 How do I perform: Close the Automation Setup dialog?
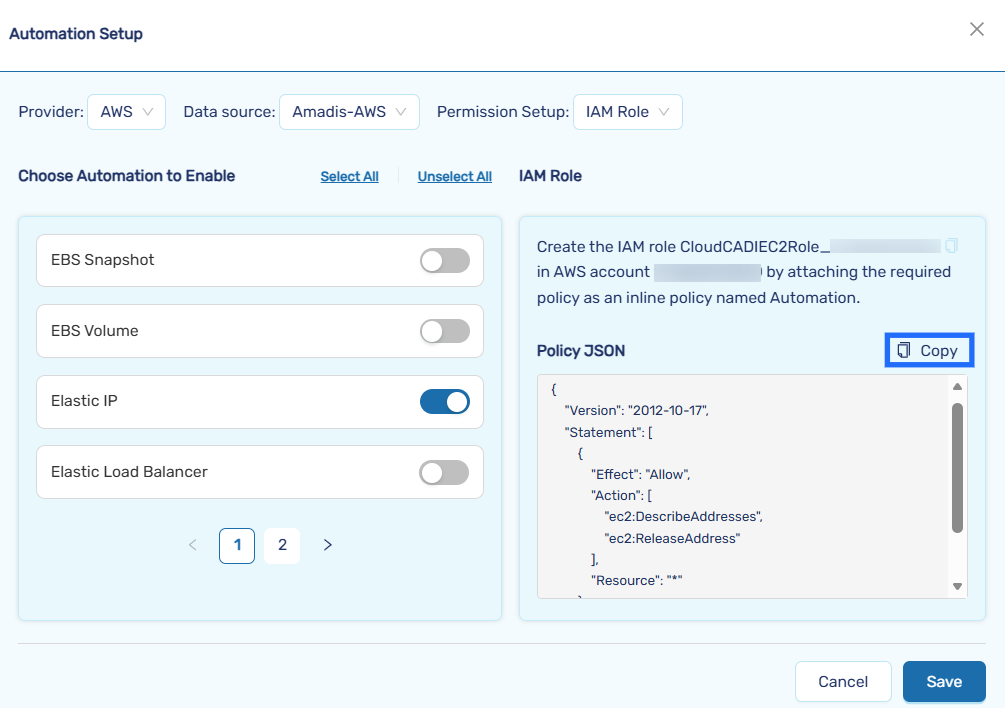click(x=977, y=30)
